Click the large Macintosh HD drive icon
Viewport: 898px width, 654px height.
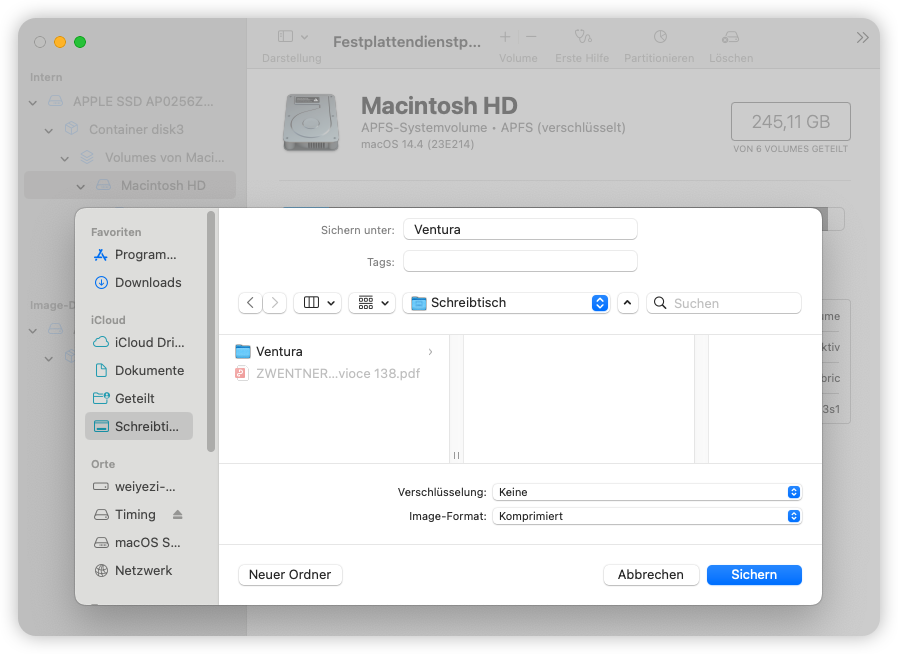pyautogui.click(x=310, y=123)
